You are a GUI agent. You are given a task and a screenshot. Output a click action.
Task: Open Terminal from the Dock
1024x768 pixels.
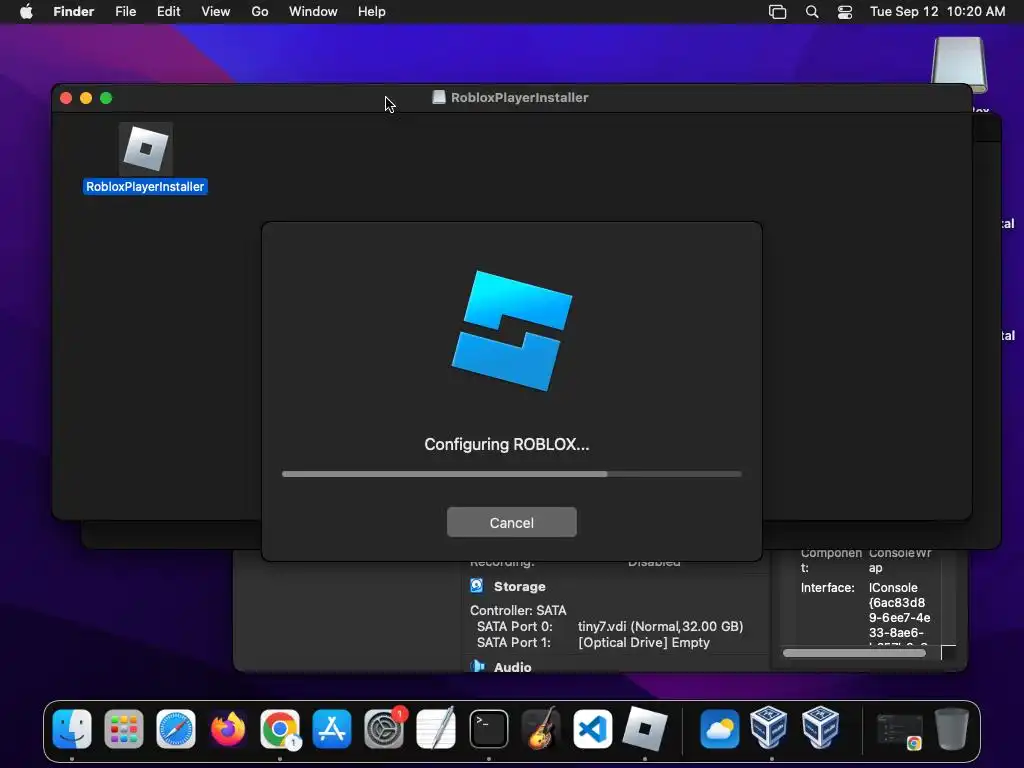click(x=488, y=728)
